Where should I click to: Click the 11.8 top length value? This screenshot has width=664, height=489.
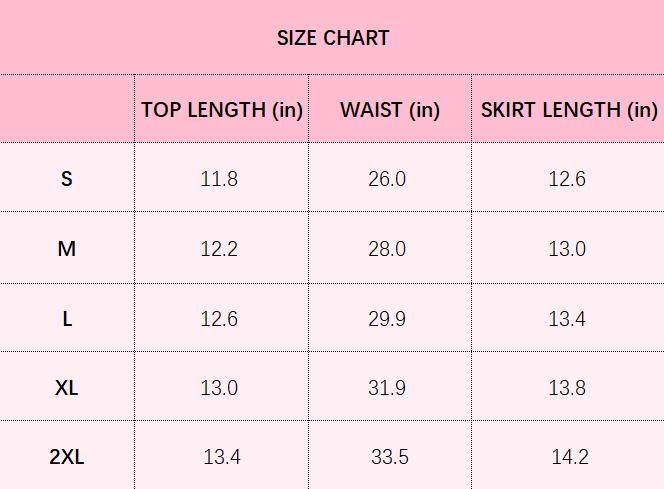pyautogui.click(x=219, y=179)
